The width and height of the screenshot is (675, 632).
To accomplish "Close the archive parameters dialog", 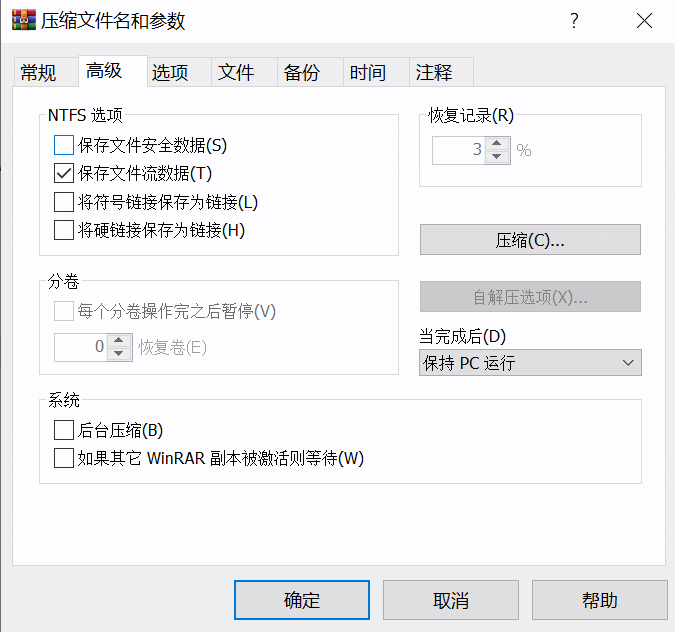I will (644, 21).
